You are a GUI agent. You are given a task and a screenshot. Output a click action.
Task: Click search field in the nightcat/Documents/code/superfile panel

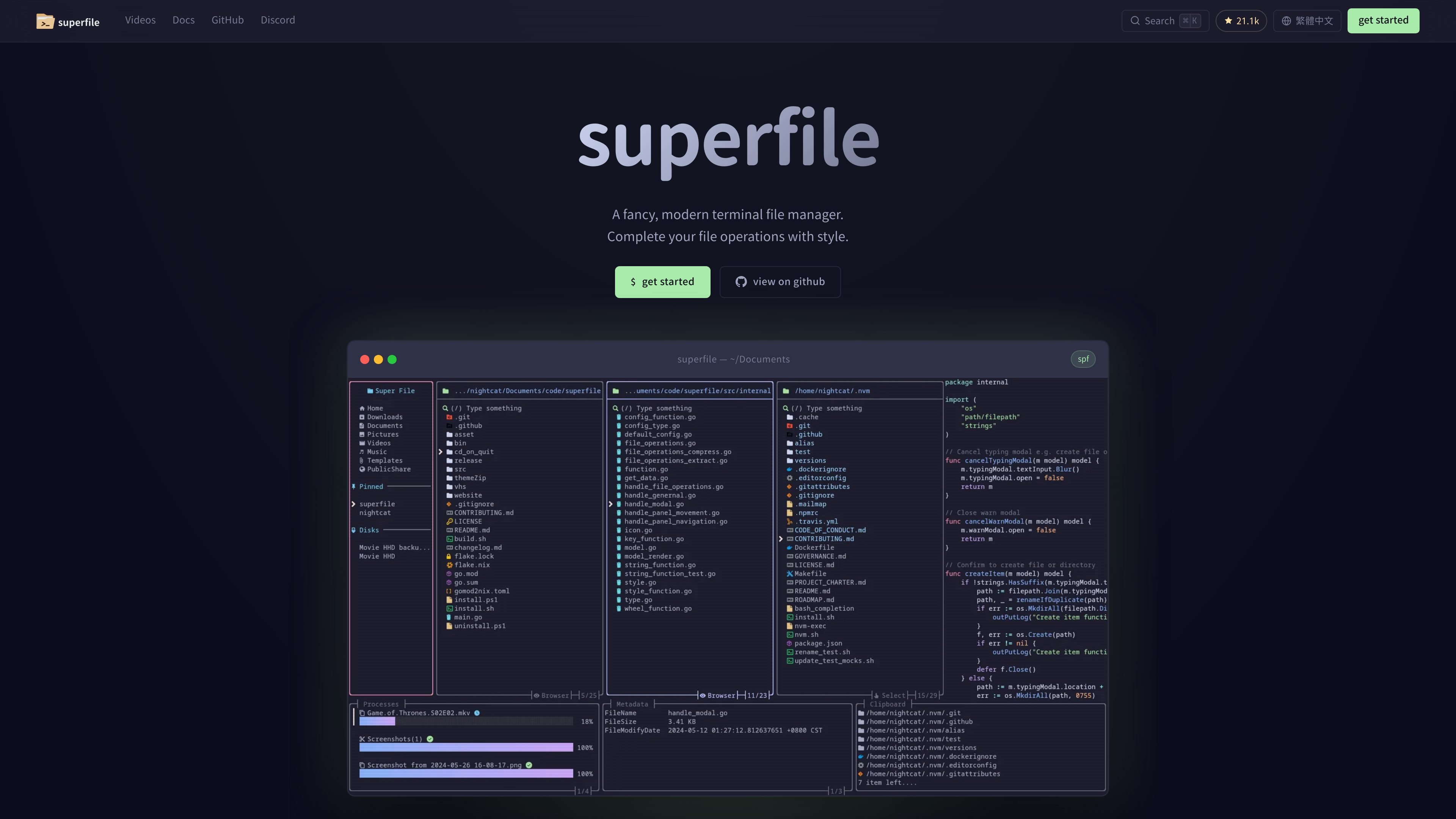point(486,408)
